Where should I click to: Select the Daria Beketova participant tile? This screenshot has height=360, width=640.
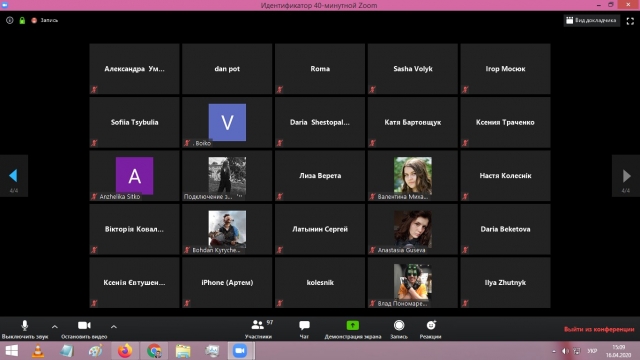pos(505,229)
